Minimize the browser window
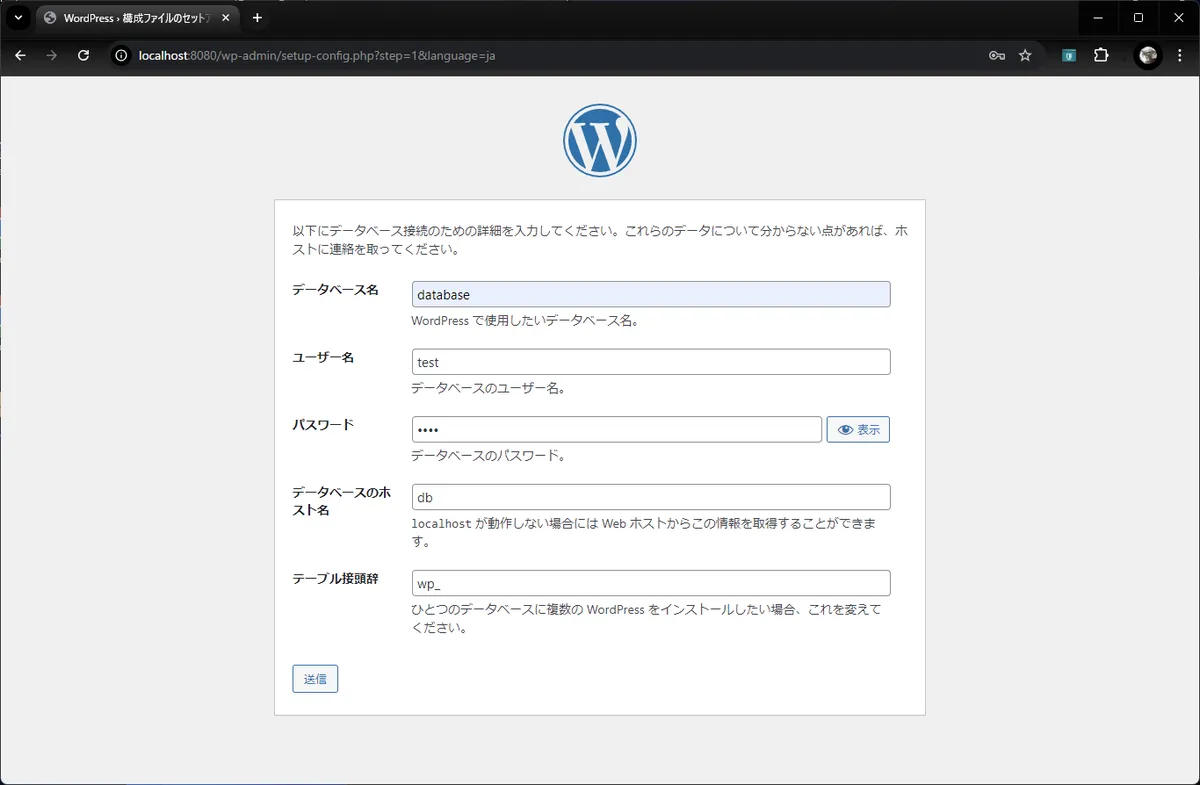The height and width of the screenshot is (785, 1200). [1098, 18]
